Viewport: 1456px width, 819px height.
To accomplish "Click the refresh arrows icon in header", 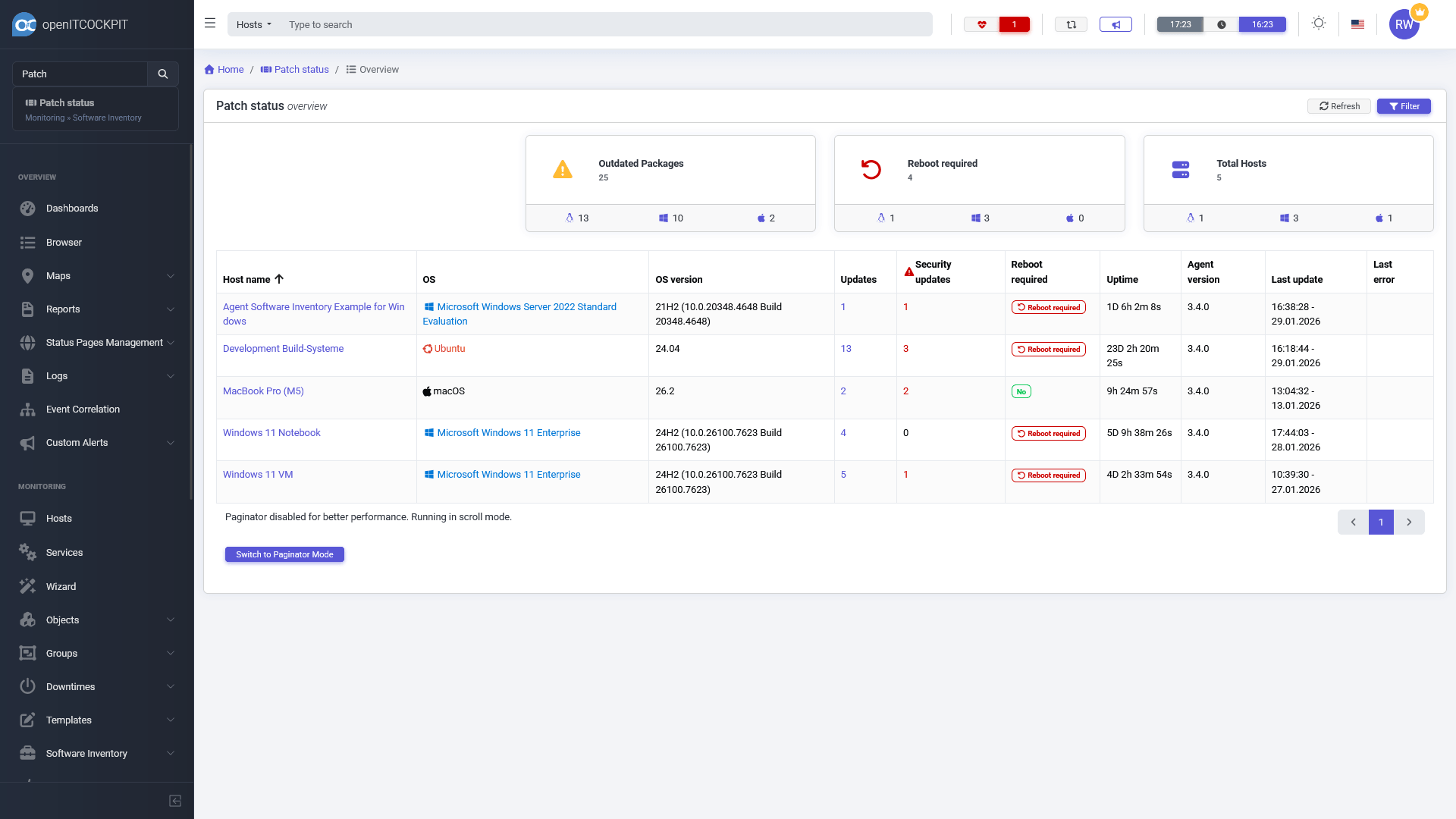I will click(1071, 24).
